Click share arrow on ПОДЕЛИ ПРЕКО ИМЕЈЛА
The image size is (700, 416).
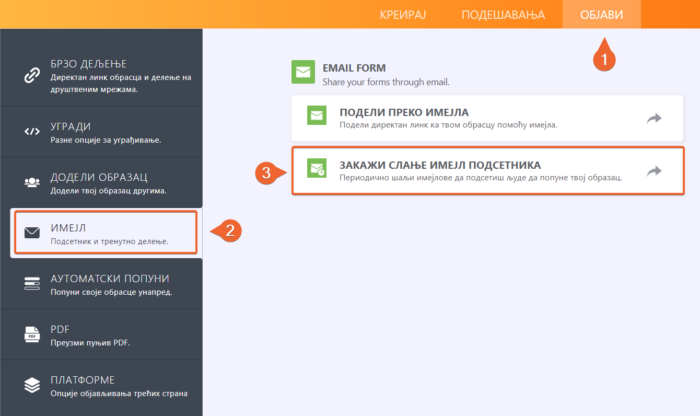(654, 118)
